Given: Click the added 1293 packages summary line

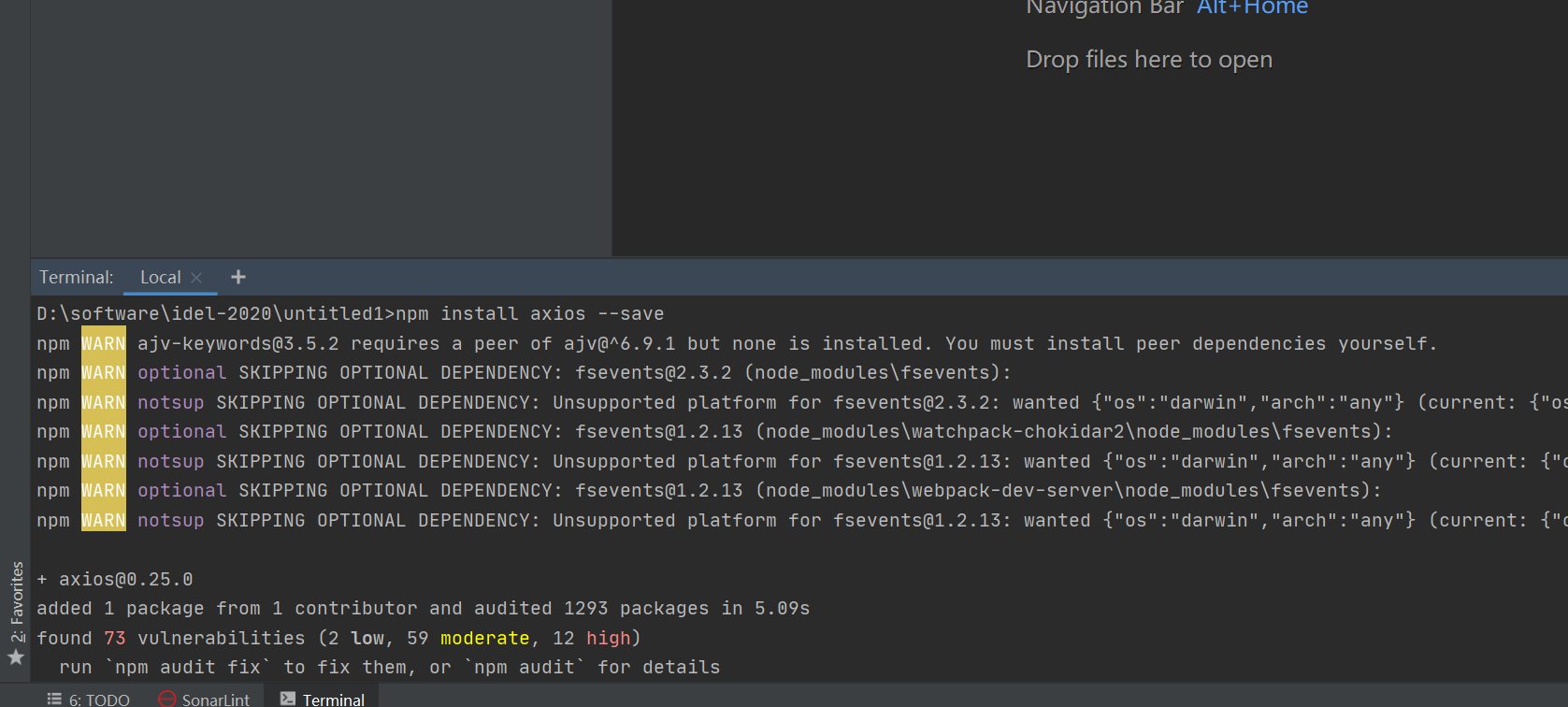Looking at the screenshot, I should click(x=423, y=608).
